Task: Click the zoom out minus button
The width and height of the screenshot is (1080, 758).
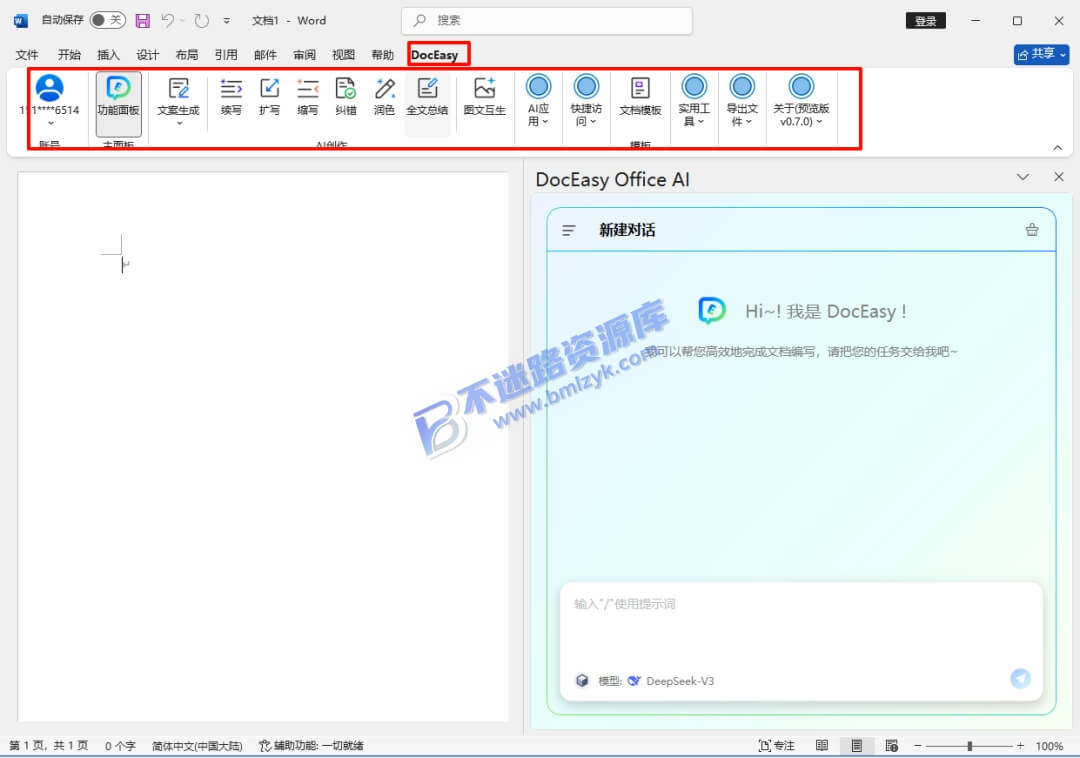Action: click(x=917, y=746)
